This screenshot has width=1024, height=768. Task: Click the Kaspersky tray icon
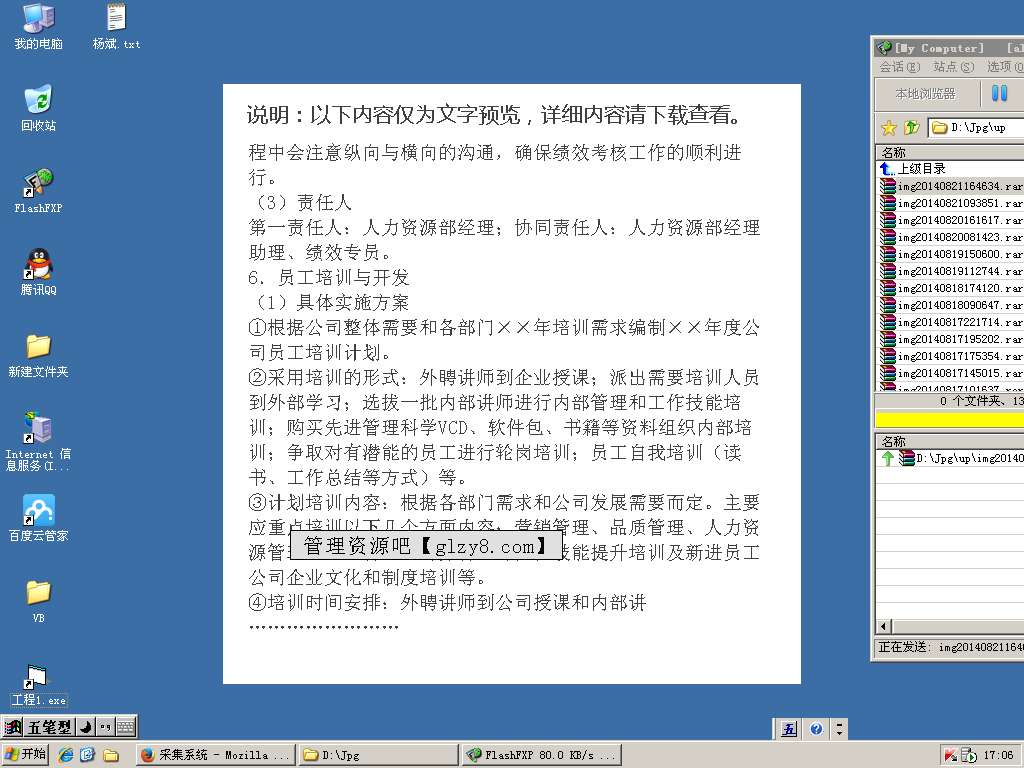950,756
